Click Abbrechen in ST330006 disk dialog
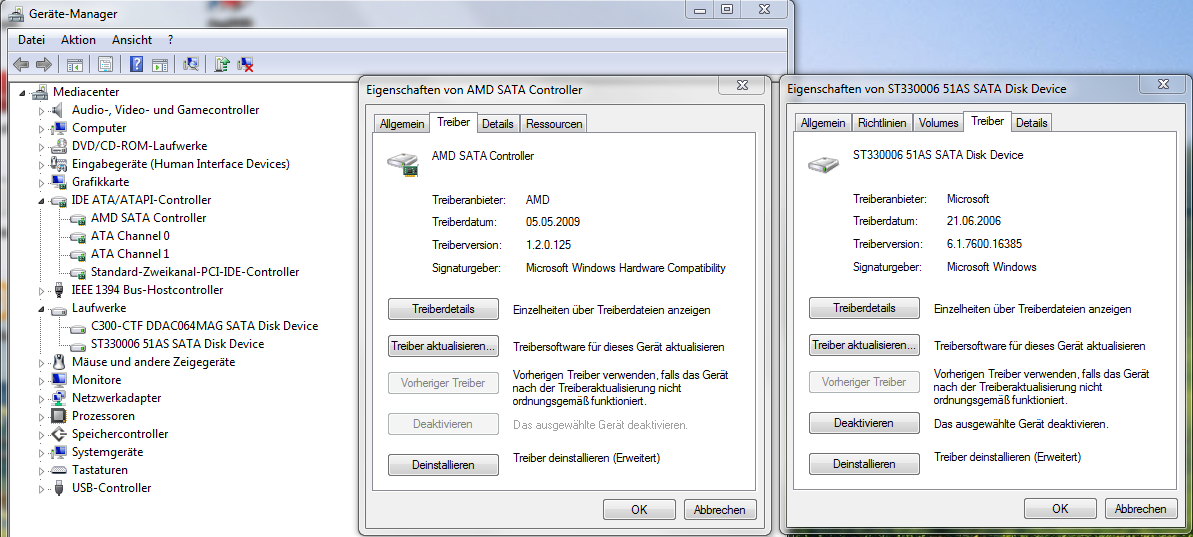The image size is (1193, 537). pos(1141,509)
